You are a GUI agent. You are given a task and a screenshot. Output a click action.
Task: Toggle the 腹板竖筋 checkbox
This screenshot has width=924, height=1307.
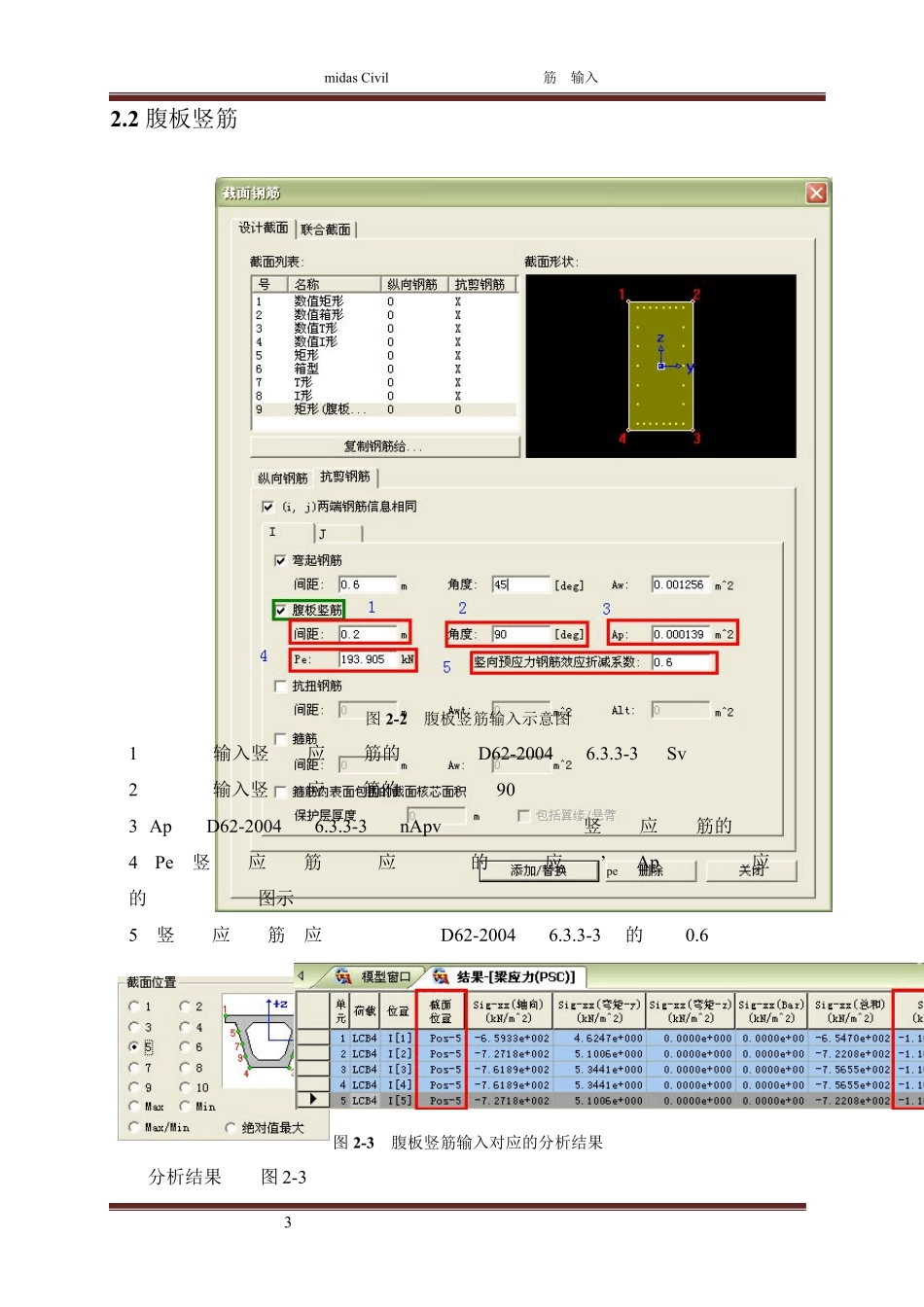(281, 610)
